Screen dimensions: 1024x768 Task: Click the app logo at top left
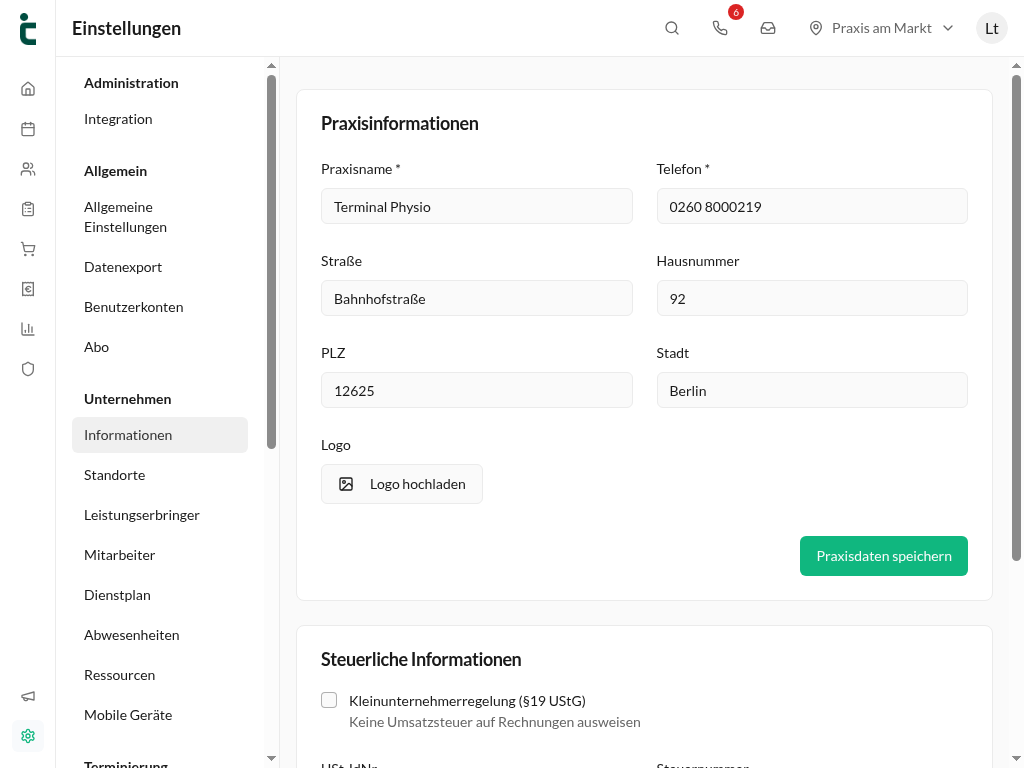tap(27, 29)
